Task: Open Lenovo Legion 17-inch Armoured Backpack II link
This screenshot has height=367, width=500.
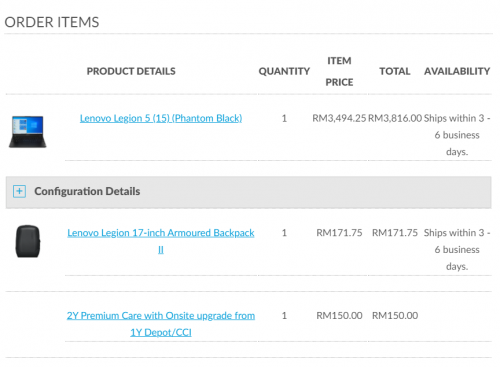Action: [161, 241]
